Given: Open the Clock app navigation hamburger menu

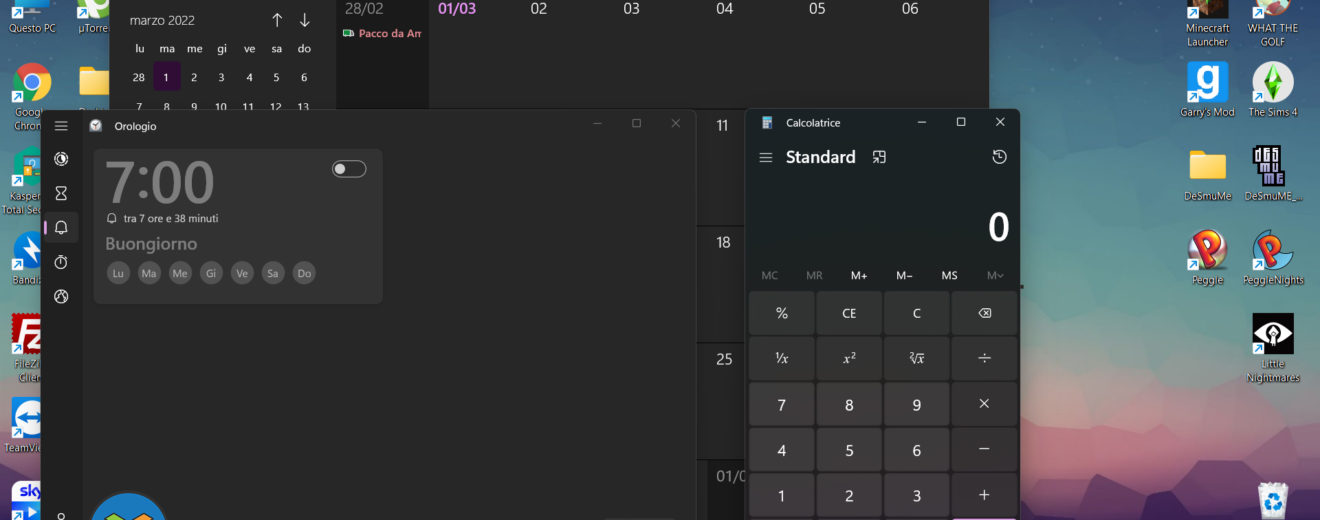Looking at the screenshot, I should click(61, 126).
